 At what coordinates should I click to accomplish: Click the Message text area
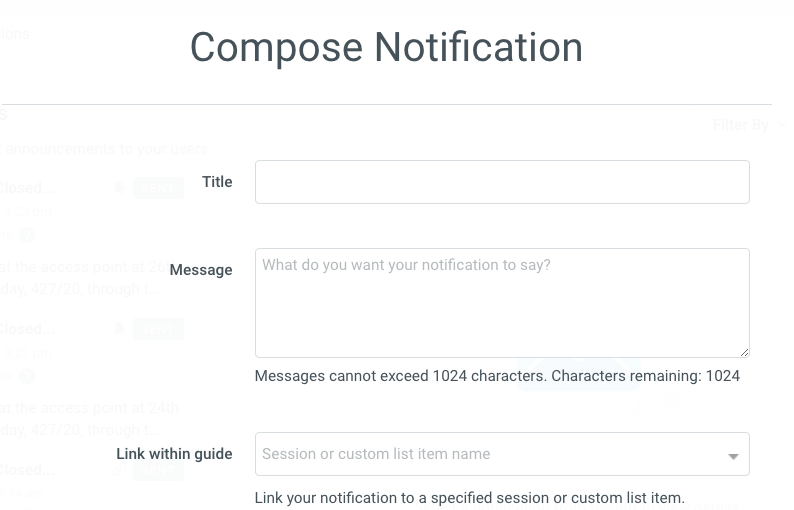[502, 303]
